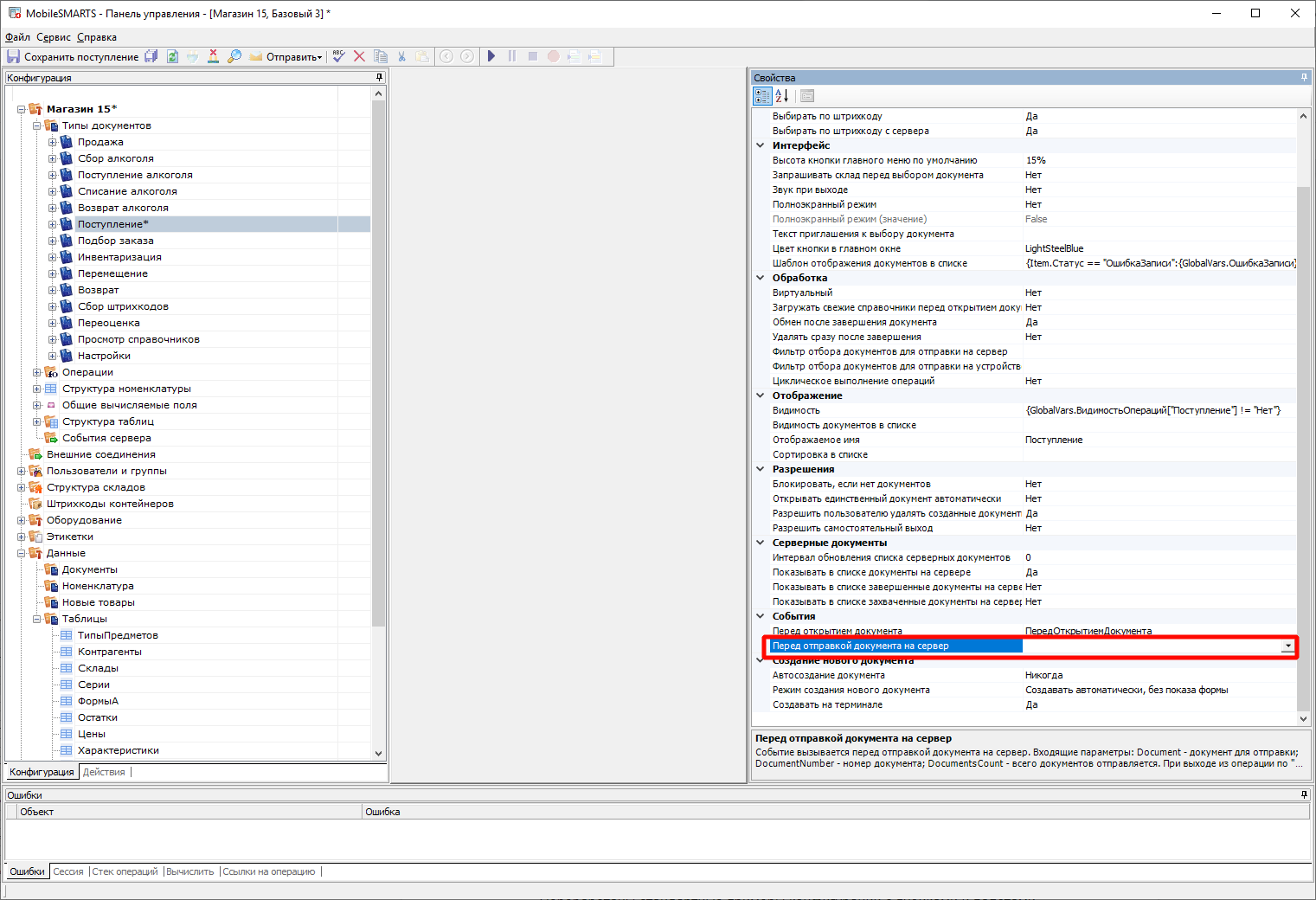Select the Номенклатура data item
This screenshot has height=900, width=1316.
tap(98, 586)
